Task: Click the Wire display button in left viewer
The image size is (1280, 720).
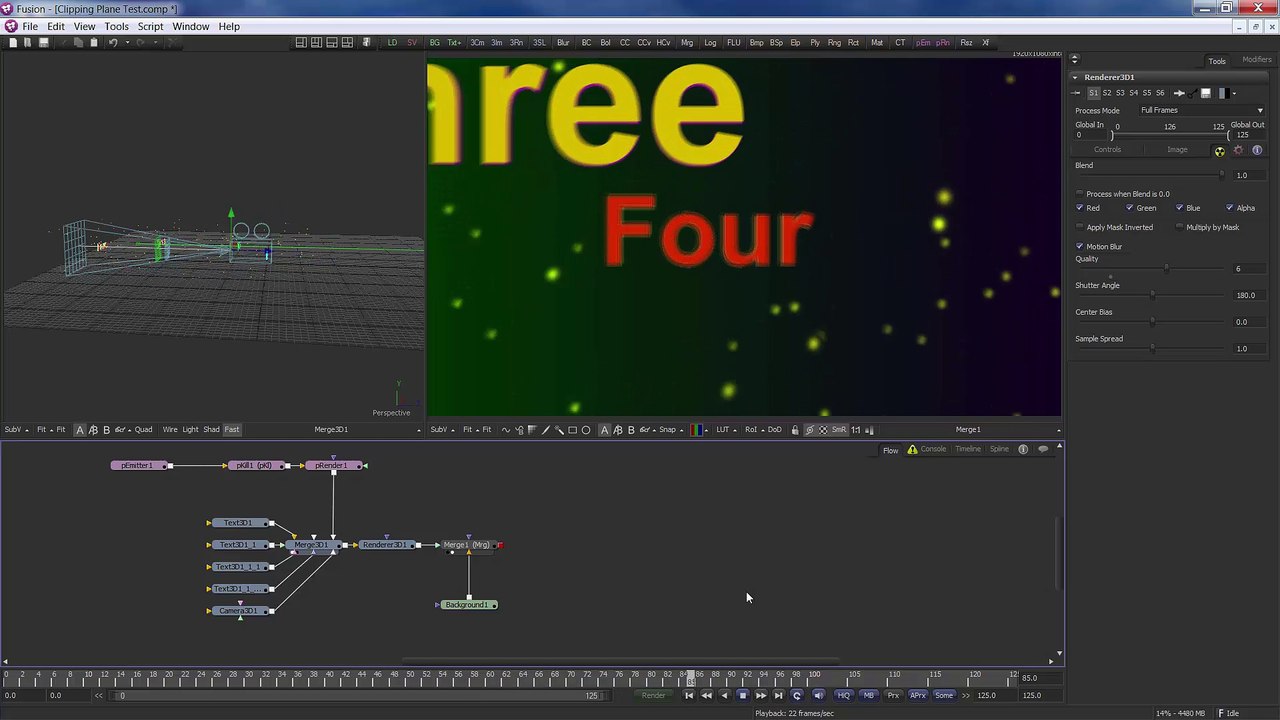Action: point(170,430)
